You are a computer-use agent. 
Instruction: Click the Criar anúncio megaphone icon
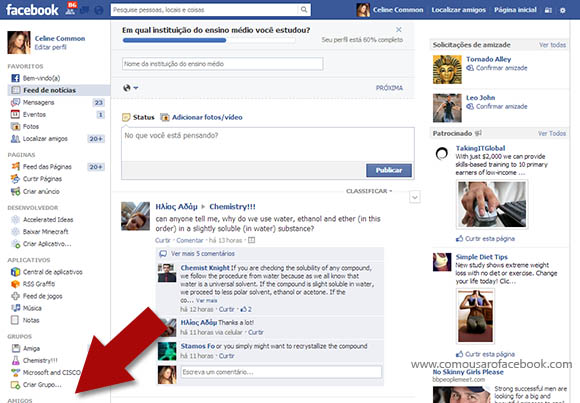15,191
